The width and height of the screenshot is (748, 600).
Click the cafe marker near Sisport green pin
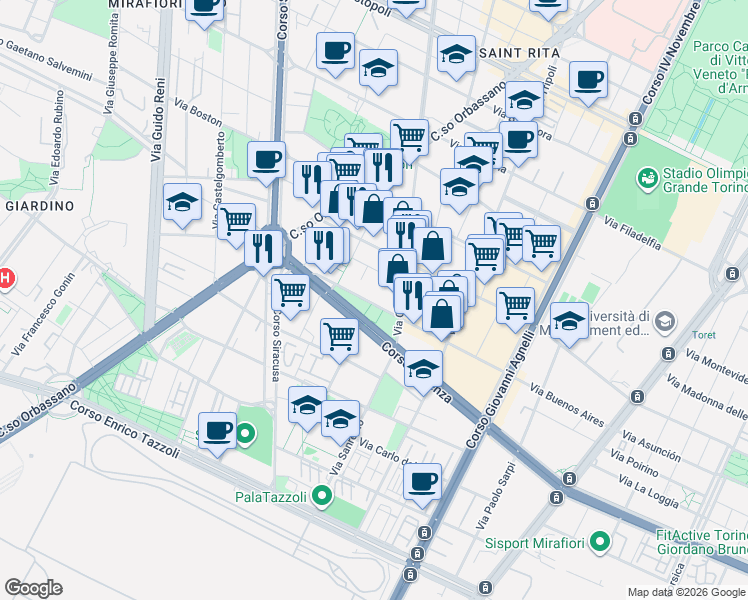pyautogui.click(x=217, y=434)
